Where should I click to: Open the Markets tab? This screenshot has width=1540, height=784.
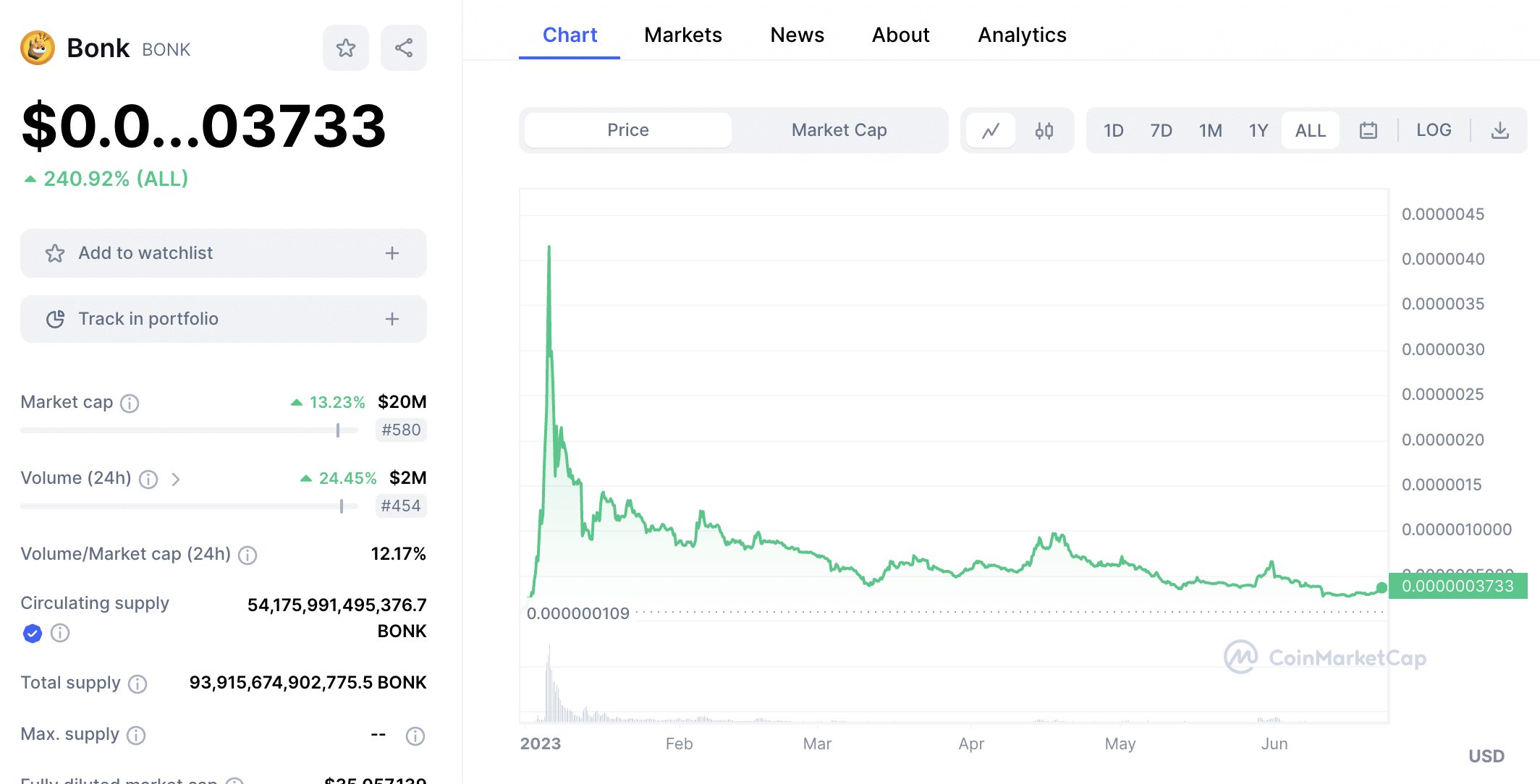pyautogui.click(x=682, y=35)
